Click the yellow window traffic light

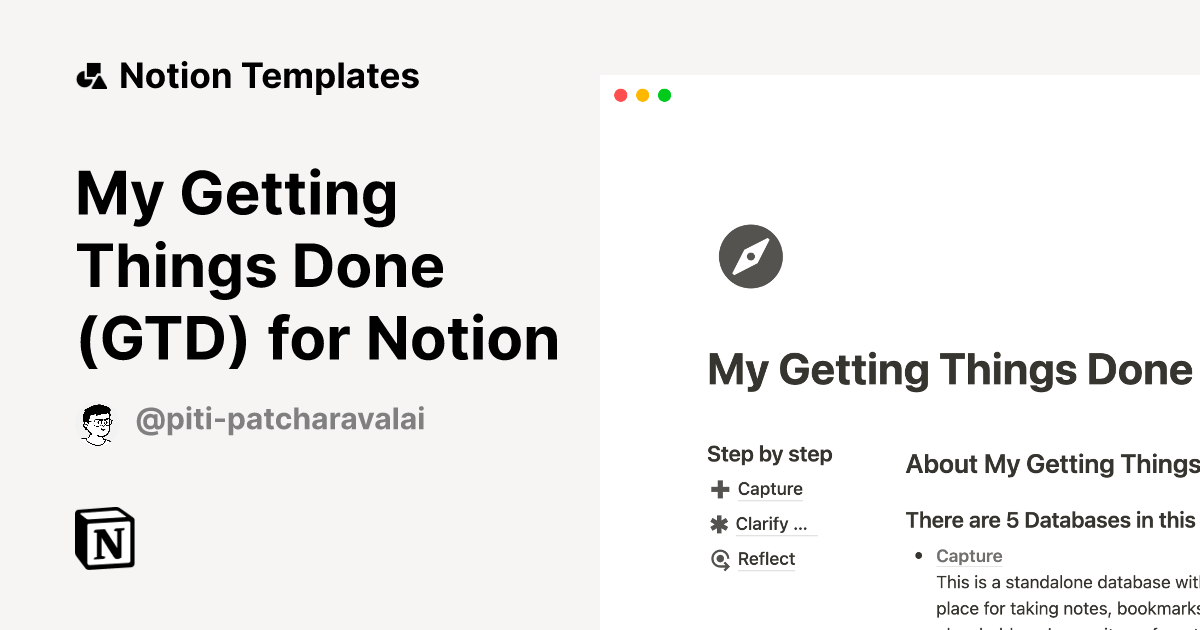tap(642, 95)
